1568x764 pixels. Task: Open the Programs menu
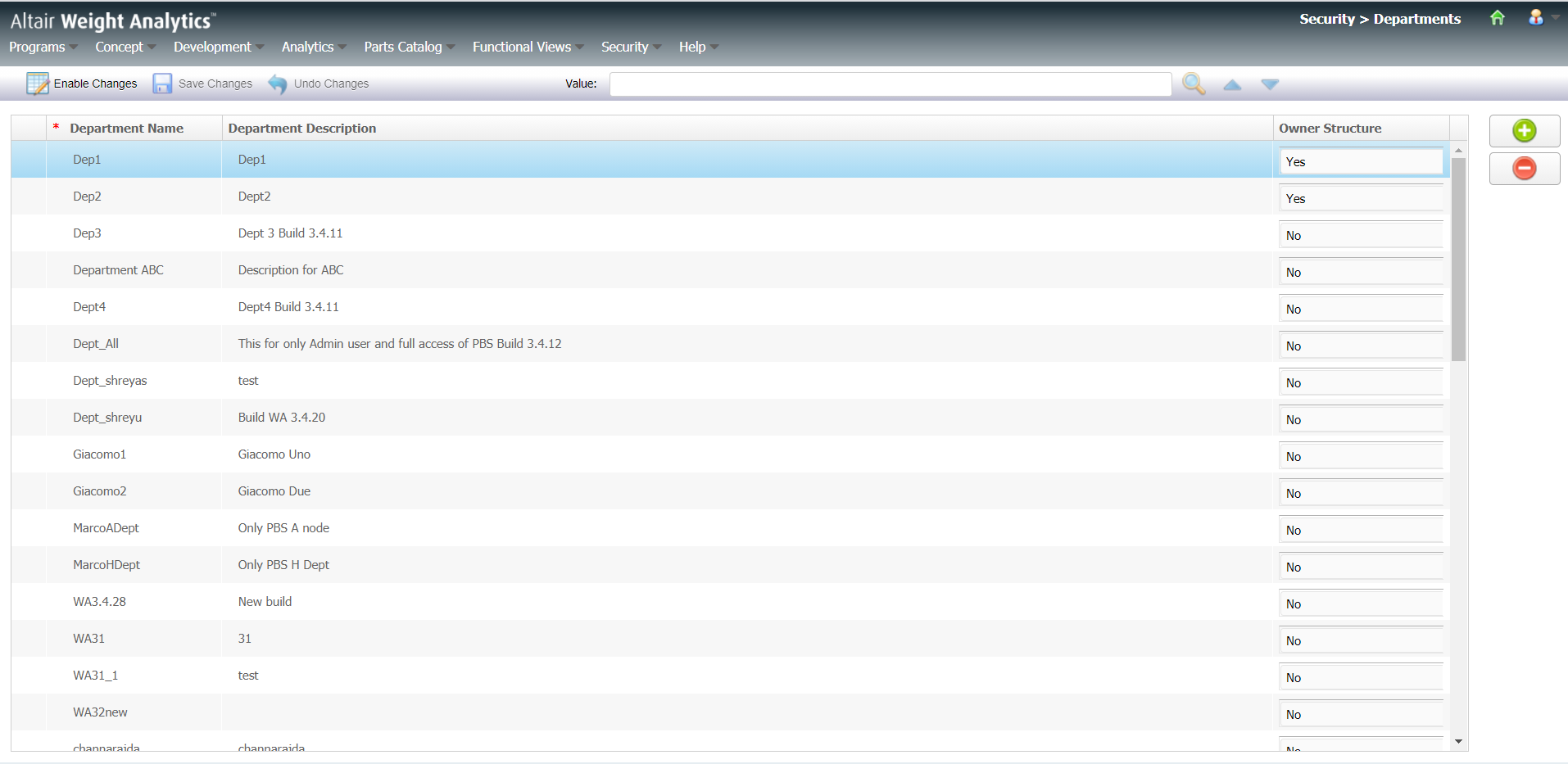[43, 47]
